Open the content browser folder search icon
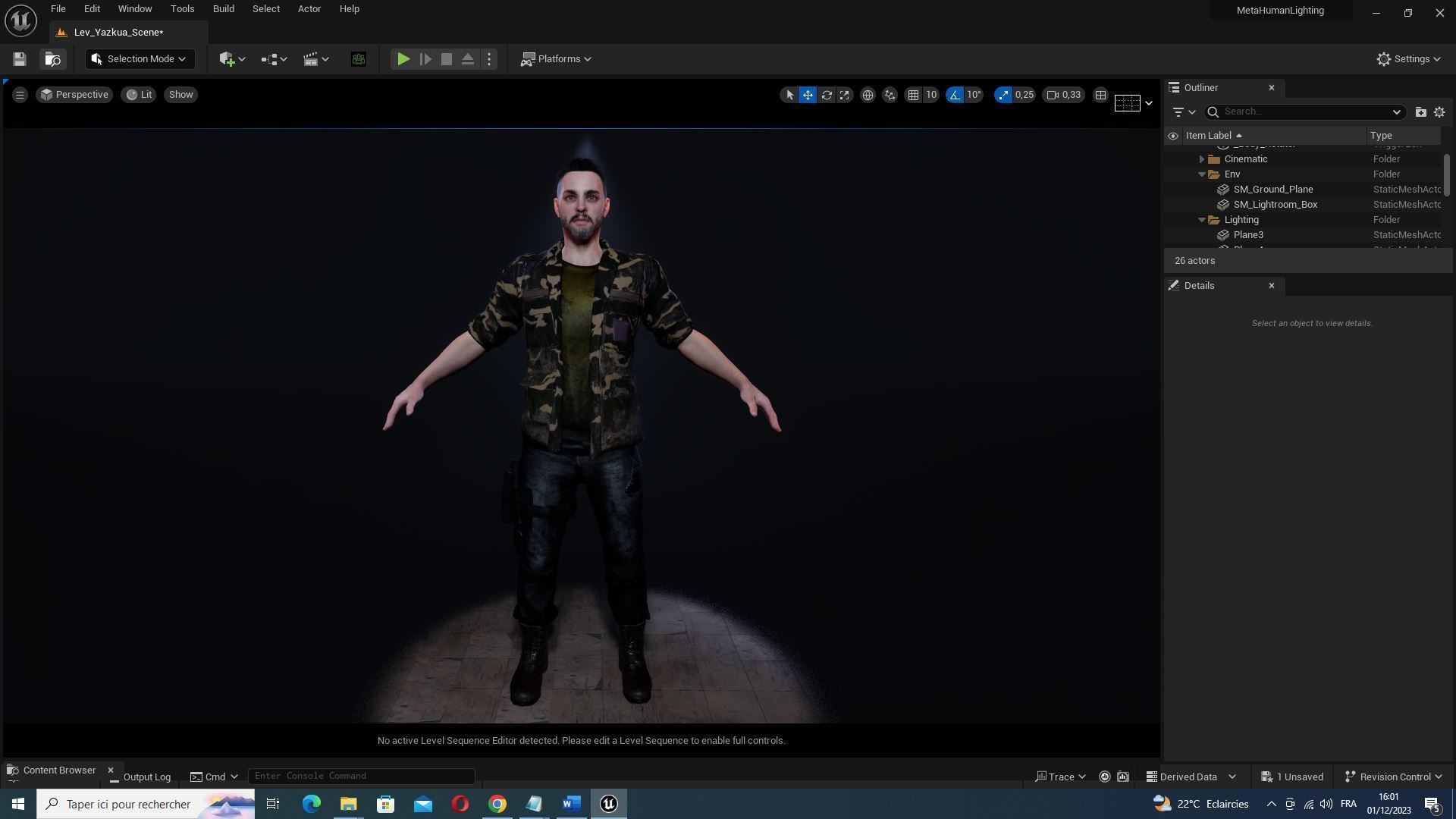This screenshot has height=819, width=1456. pyautogui.click(x=52, y=59)
